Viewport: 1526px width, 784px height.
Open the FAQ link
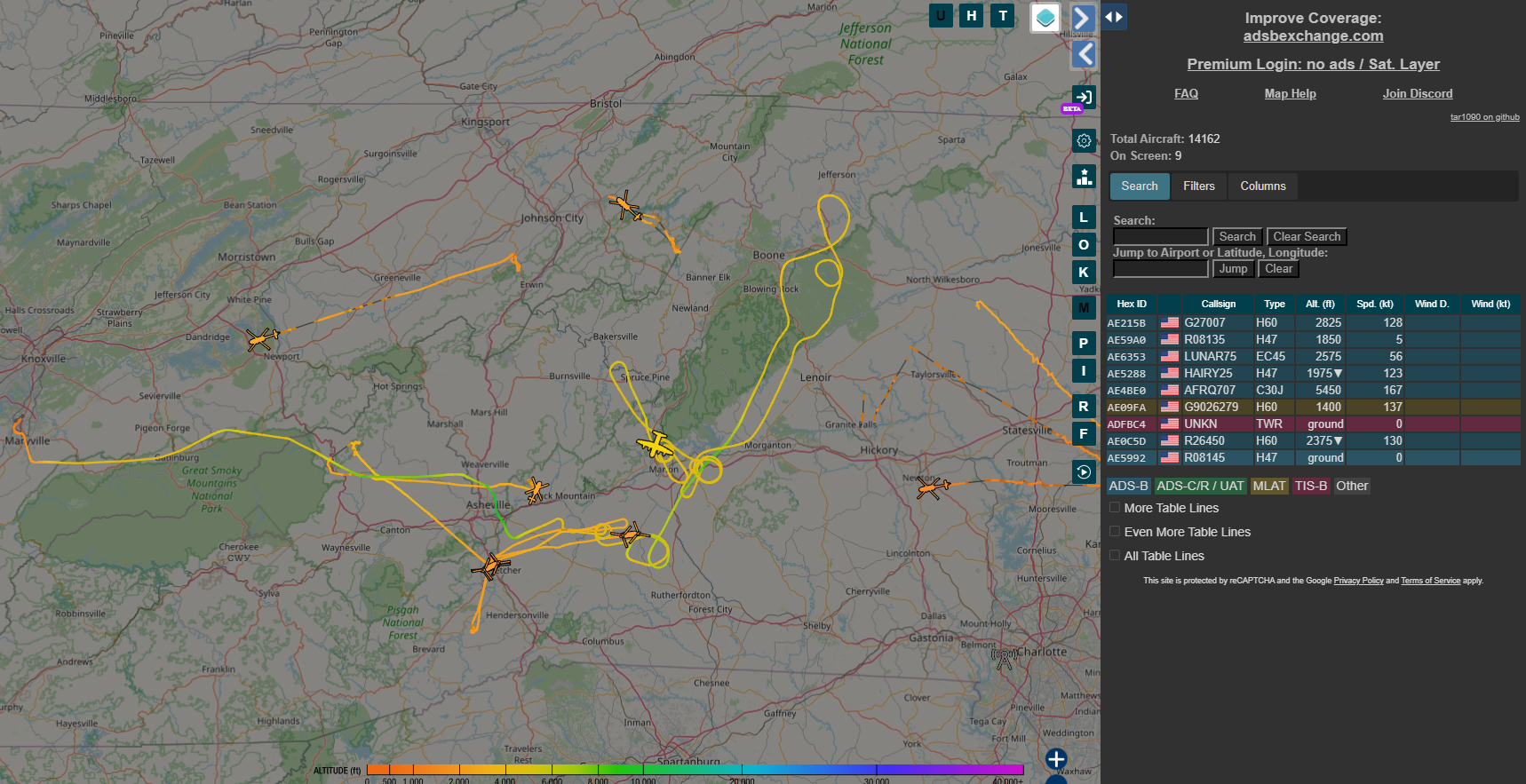coord(1186,93)
